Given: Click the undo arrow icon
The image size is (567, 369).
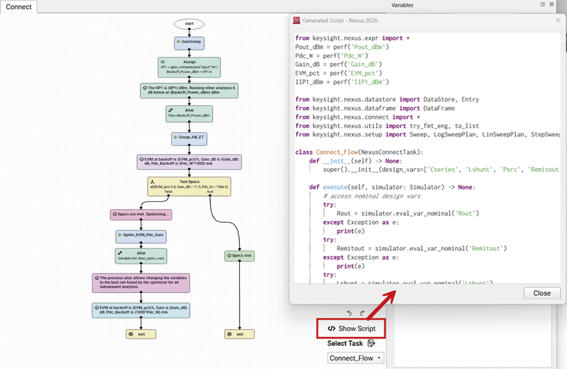Looking at the screenshot, I should [x=349, y=313].
